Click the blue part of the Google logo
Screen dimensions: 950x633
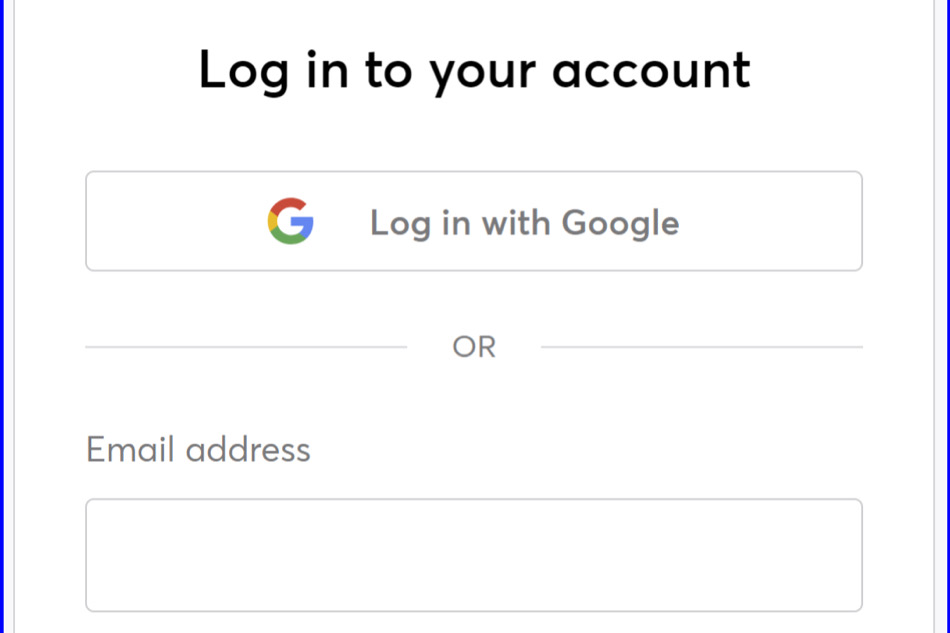coord(304,225)
